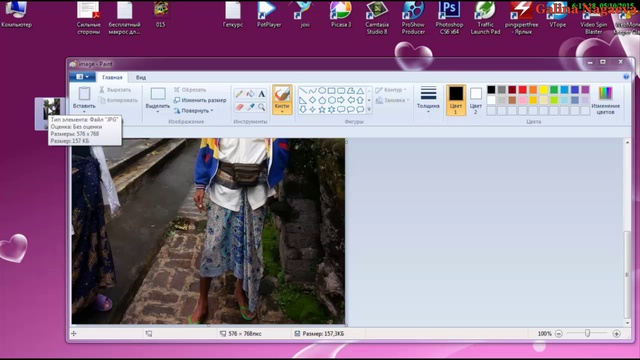Open the Picasa 3 desktop shortcut

click(341, 15)
